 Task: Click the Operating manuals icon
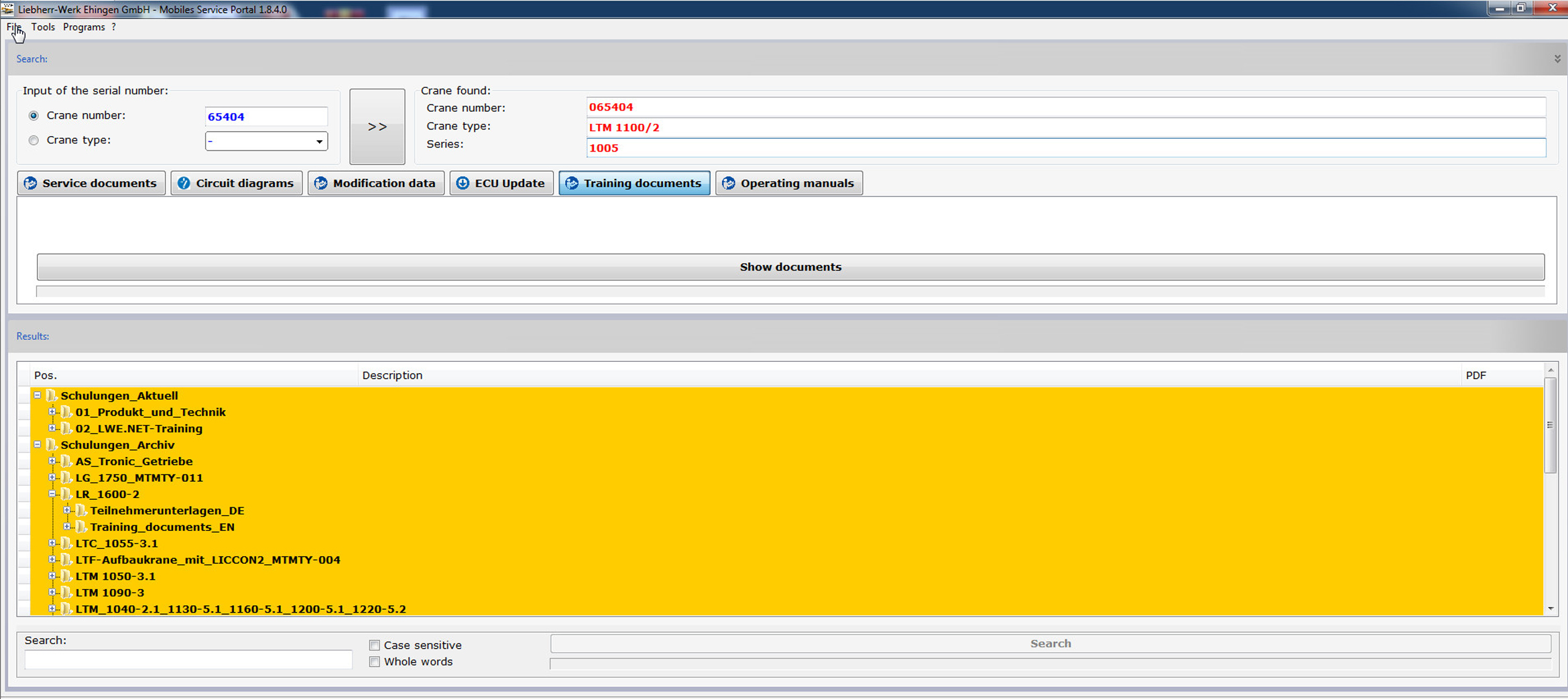(x=729, y=183)
